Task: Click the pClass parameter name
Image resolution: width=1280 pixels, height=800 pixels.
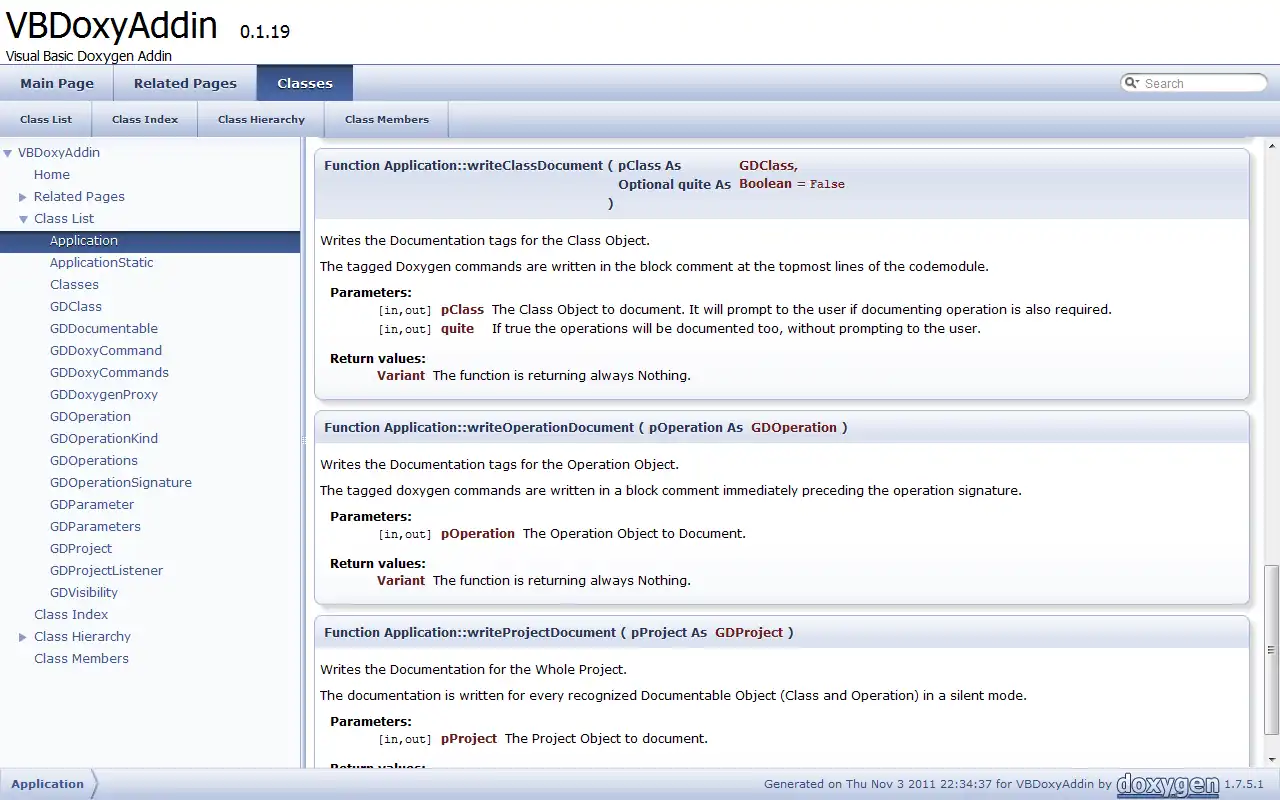Action: pyautogui.click(x=462, y=310)
